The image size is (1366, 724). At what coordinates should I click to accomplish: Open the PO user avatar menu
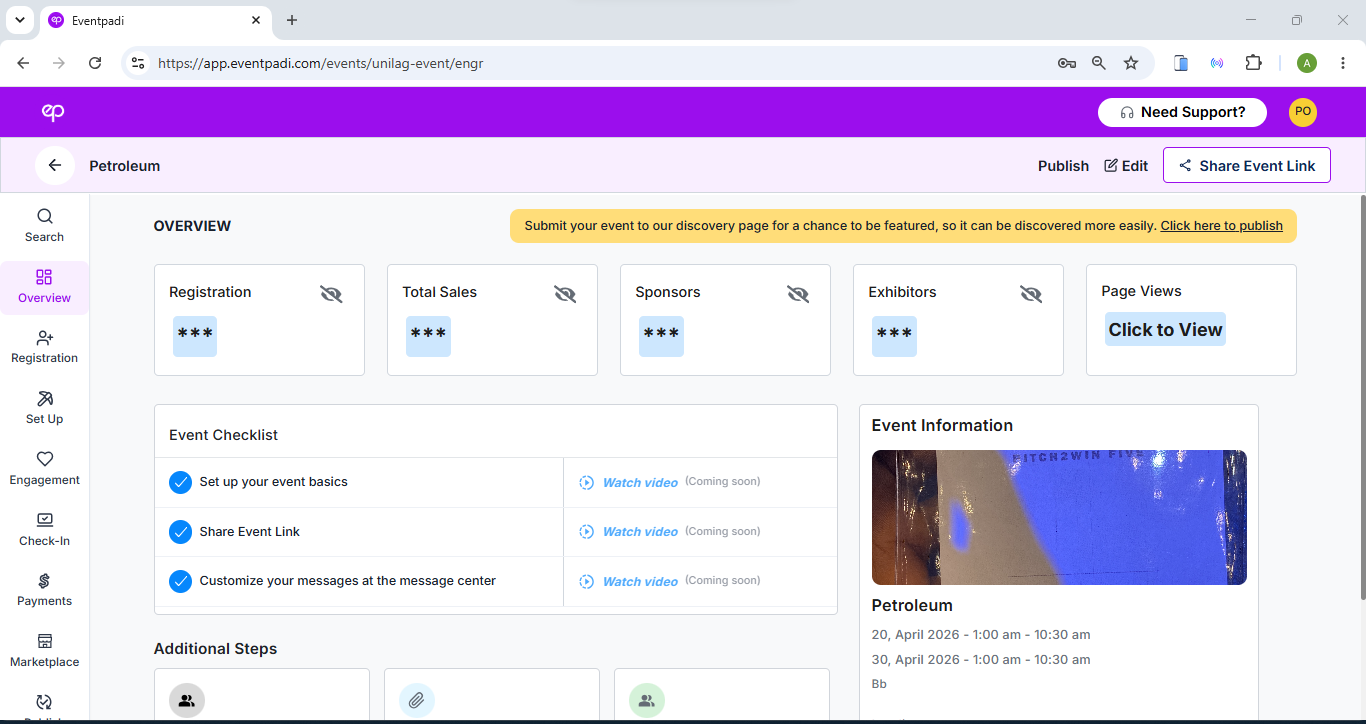coord(1302,112)
